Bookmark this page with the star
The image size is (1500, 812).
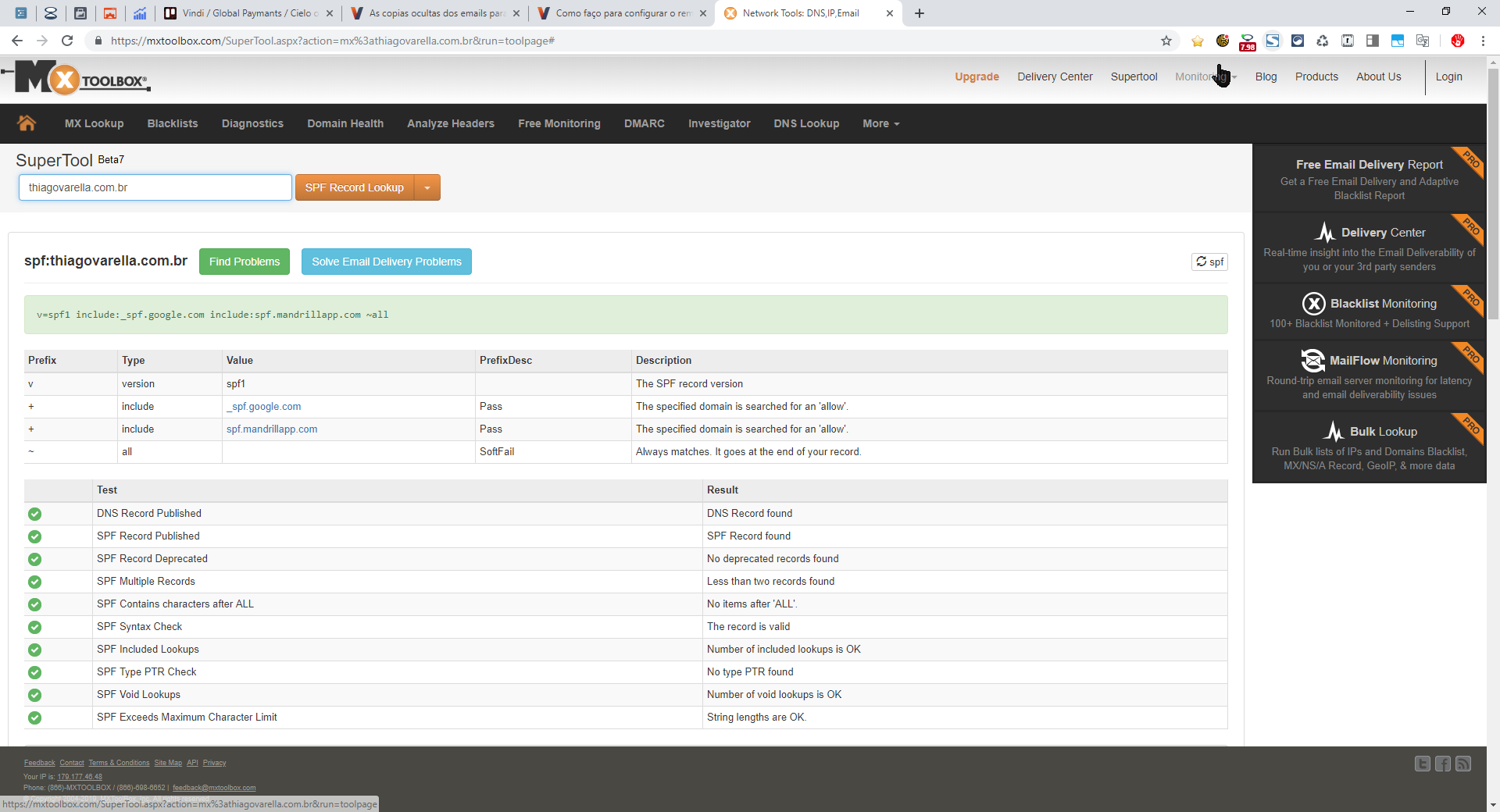pos(1166,41)
